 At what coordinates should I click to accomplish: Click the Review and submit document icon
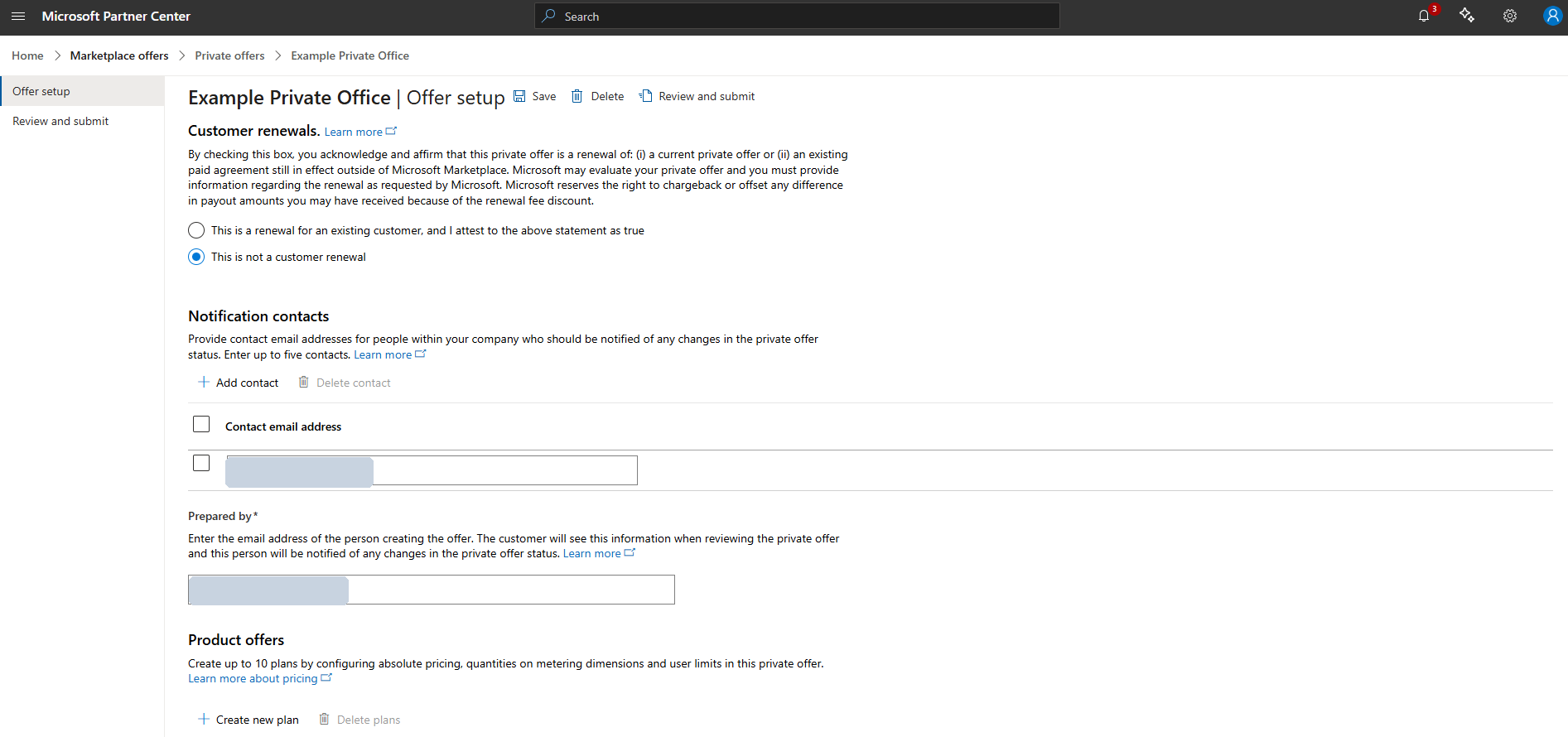pos(645,96)
